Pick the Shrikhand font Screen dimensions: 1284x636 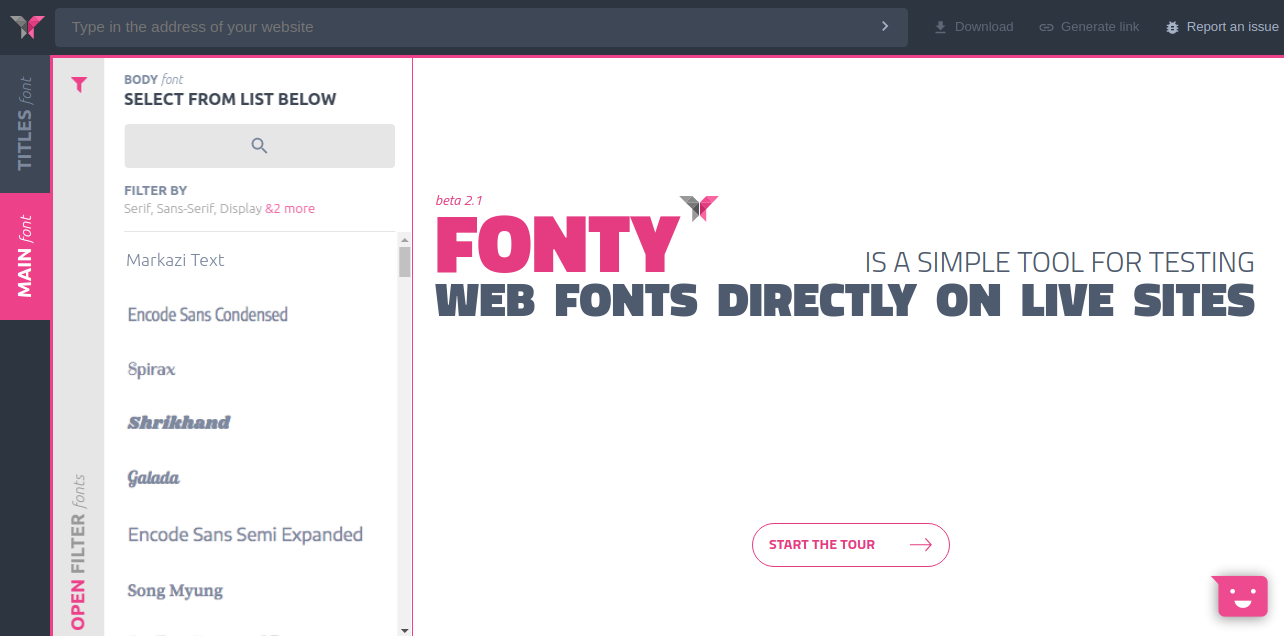pyautogui.click(x=179, y=423)
